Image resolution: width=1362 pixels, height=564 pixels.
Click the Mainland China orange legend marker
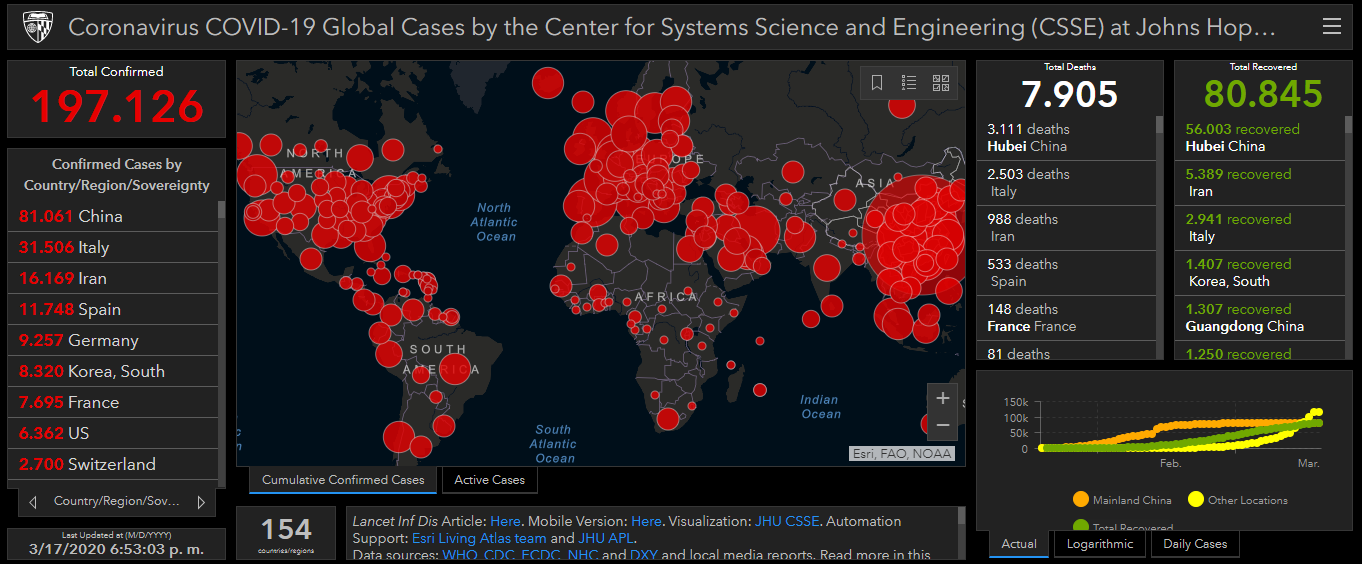click(x=1080, y=500)
